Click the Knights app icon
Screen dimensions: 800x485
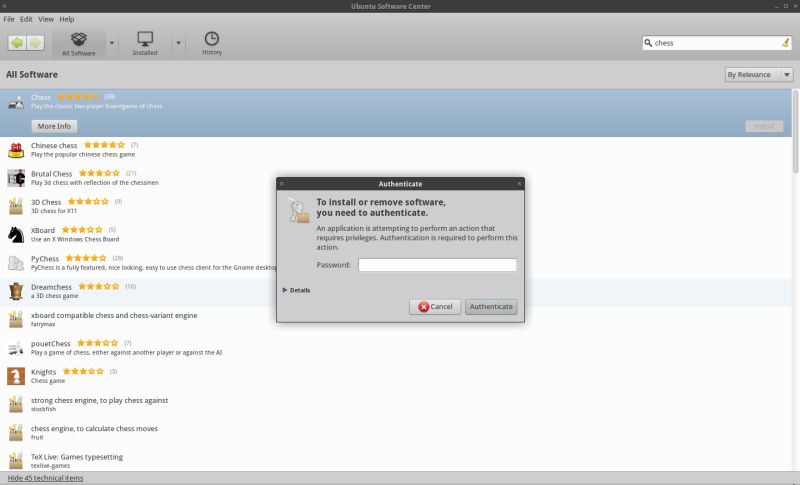tap(16, 376)
